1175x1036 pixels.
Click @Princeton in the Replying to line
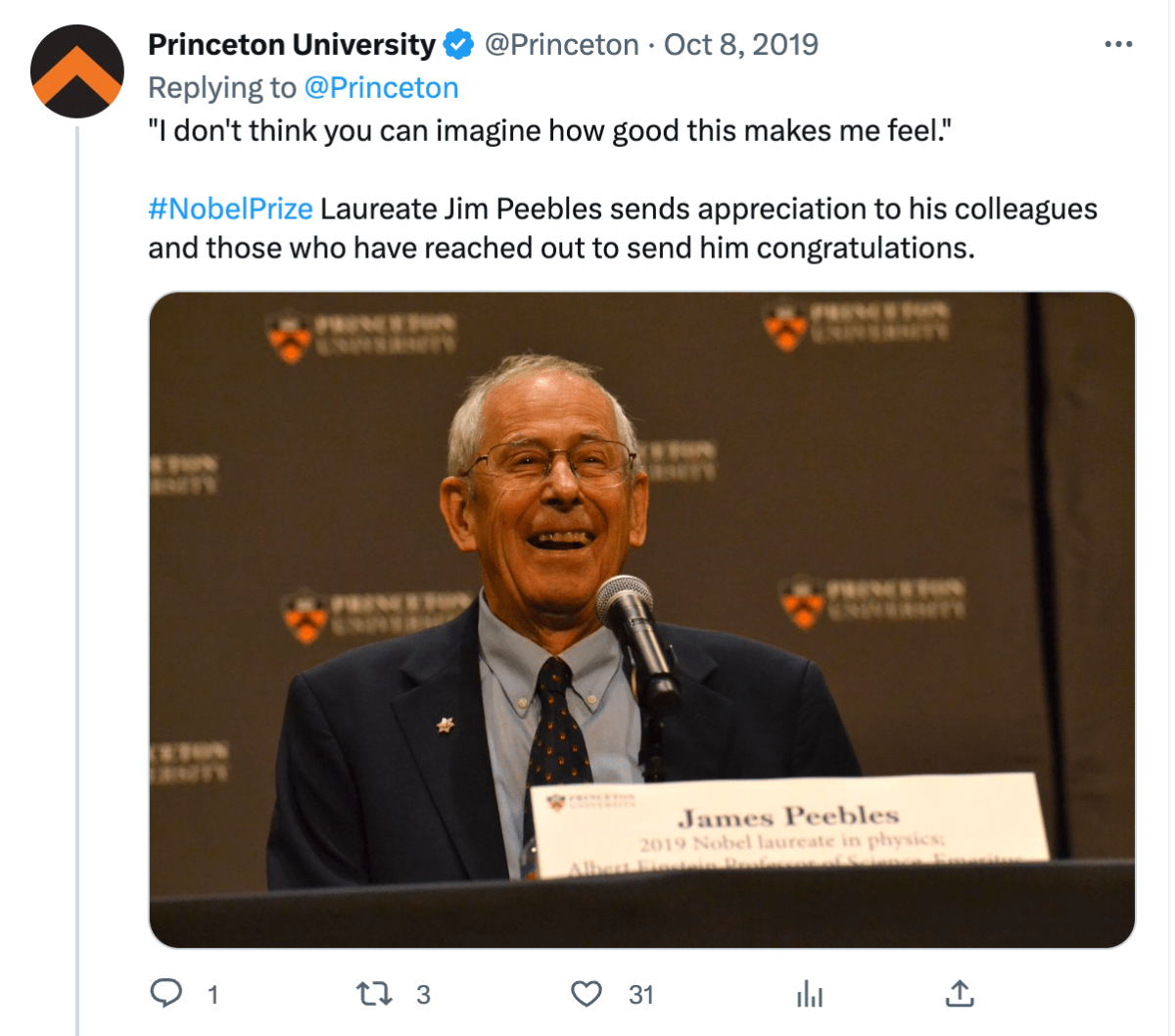(x=381, y=88)
